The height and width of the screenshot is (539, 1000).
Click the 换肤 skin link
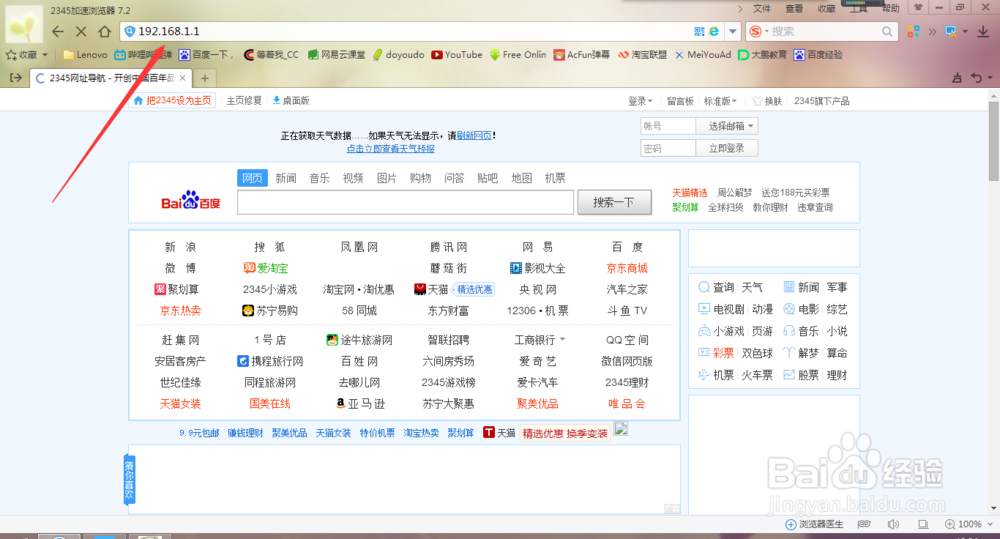767,101
